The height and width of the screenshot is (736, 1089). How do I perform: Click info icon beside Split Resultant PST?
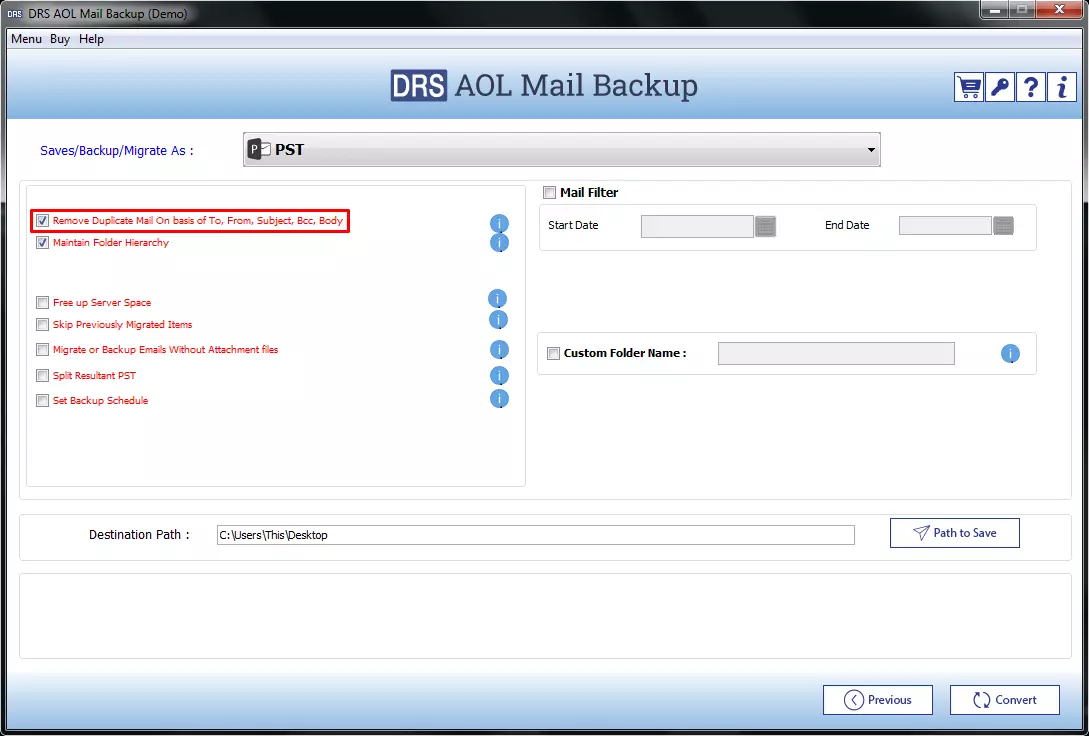coord(499,376)
